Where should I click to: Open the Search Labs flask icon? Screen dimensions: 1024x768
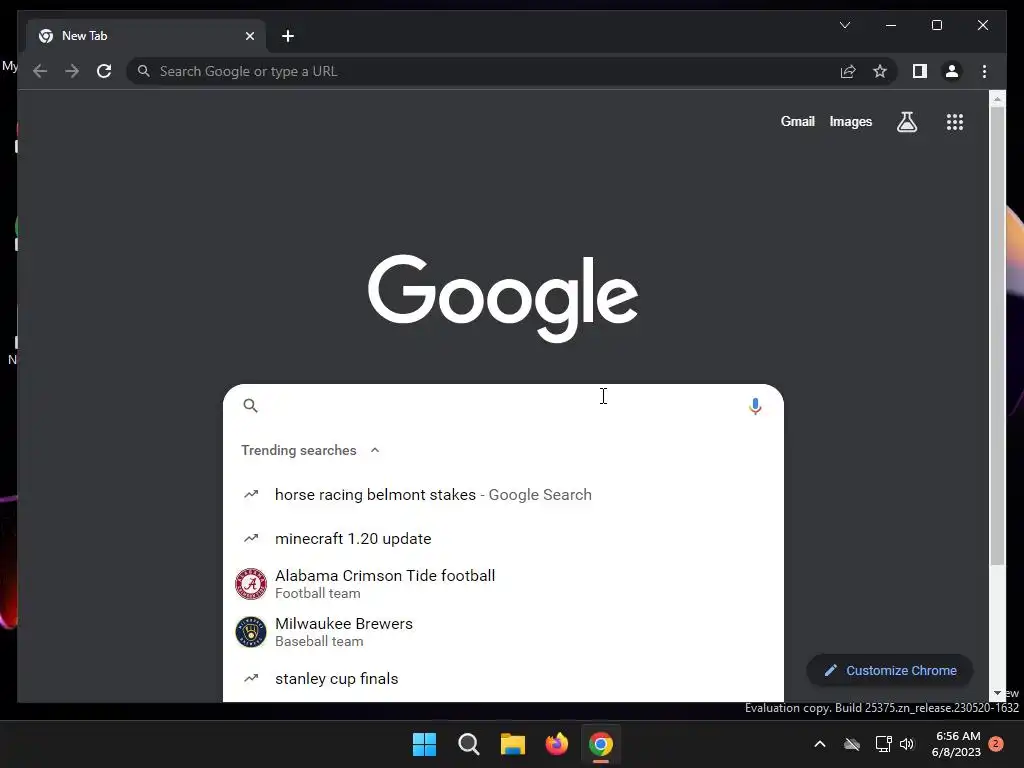pos(906,121)
